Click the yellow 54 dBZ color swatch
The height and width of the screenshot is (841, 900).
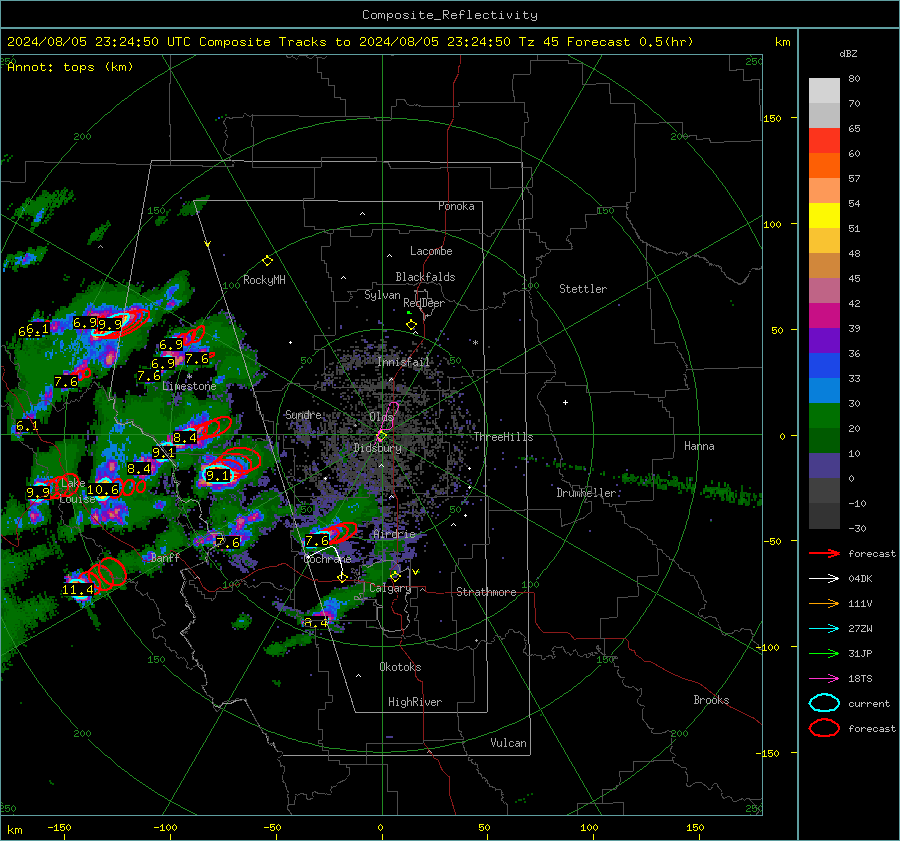824,215
